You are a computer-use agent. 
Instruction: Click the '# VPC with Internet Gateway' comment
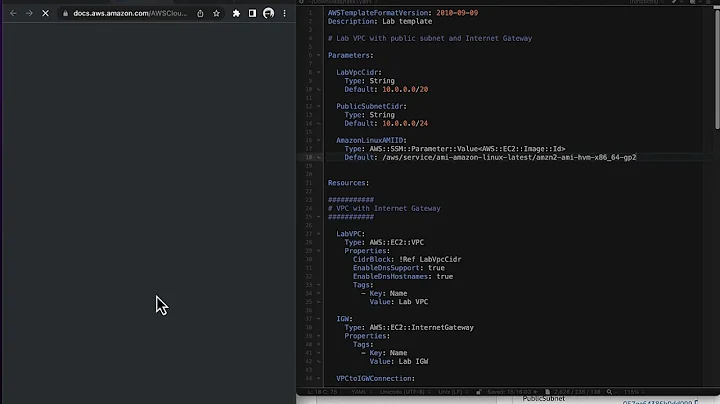[384, 208]
